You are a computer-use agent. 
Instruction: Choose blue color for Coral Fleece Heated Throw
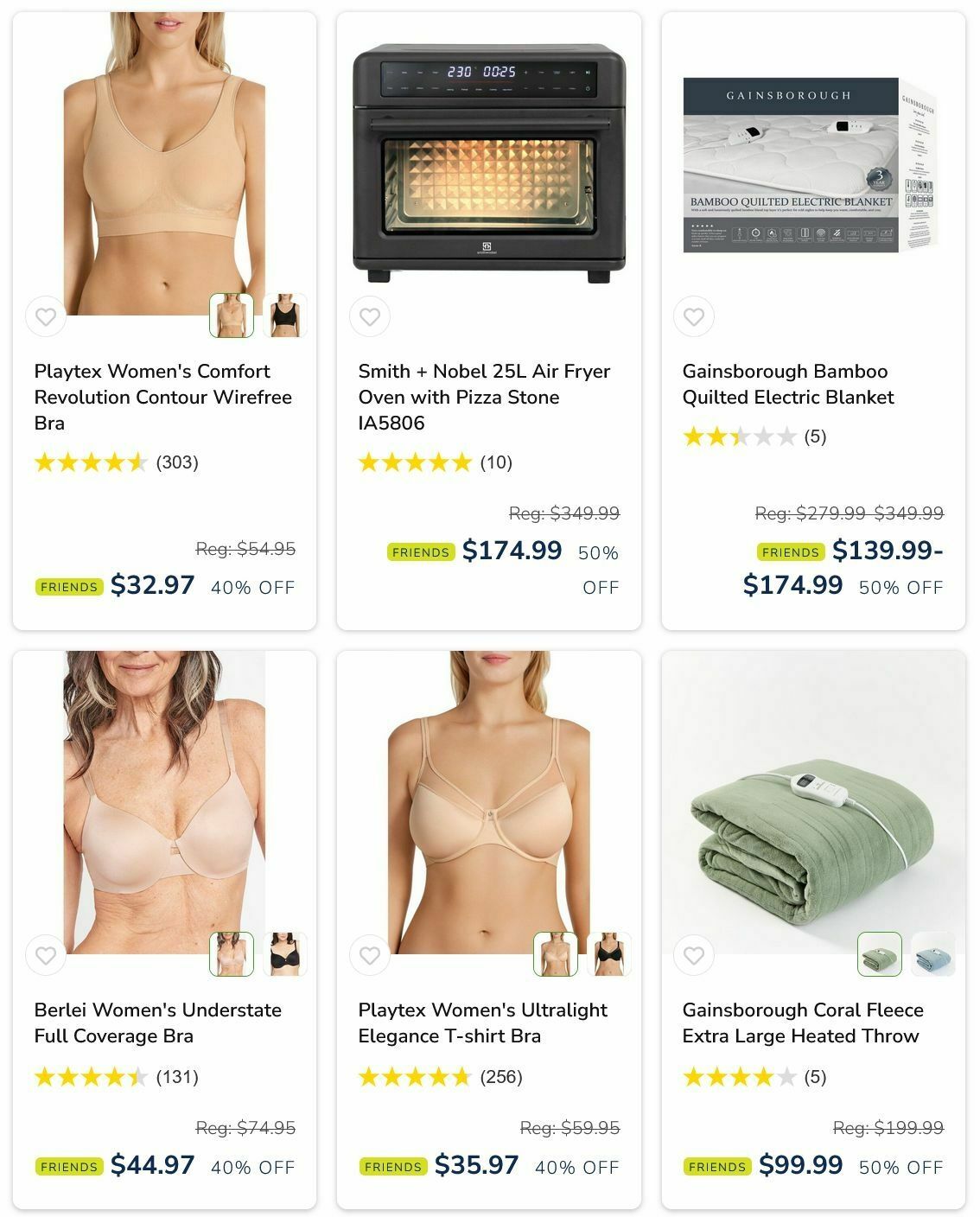click(x=933, y=954)
